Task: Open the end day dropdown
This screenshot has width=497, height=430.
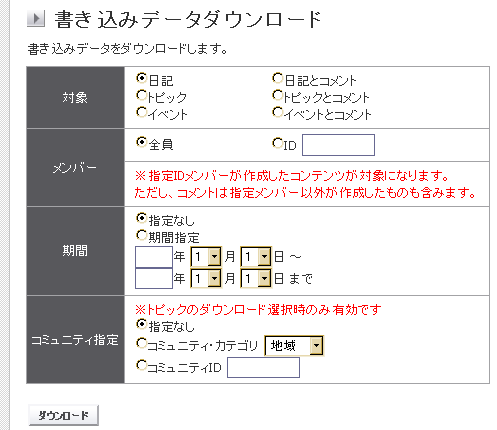Action: coord(256,278)
